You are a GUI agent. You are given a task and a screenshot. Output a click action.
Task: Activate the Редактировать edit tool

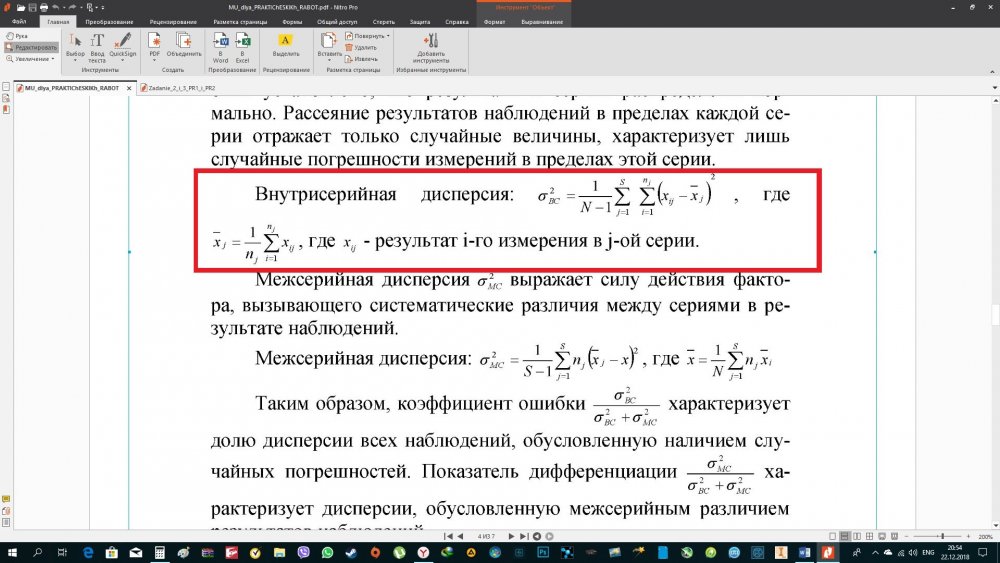point(31,47)
